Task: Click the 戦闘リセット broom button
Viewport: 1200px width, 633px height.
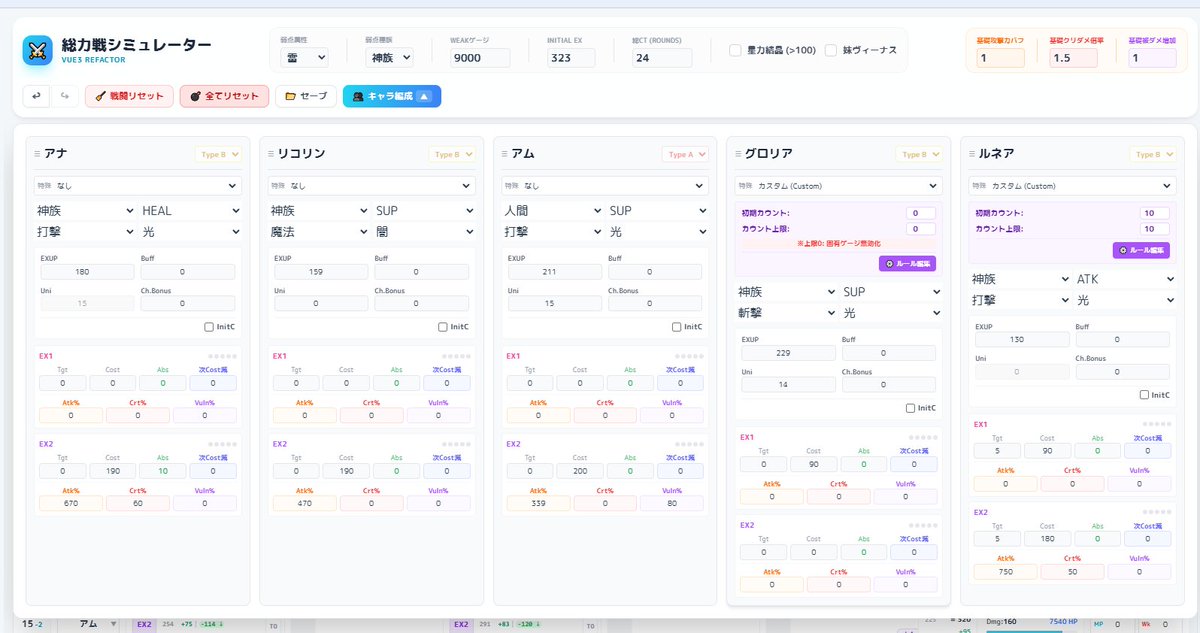Action: pos(128,96)
